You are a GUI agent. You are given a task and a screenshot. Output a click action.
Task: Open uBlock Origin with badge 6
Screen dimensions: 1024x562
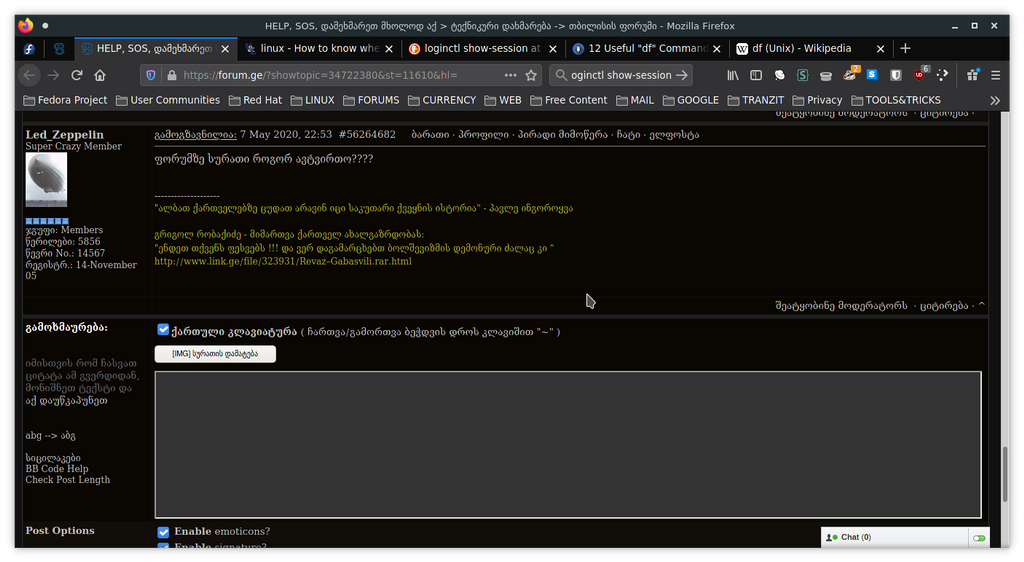click(920, 74)
